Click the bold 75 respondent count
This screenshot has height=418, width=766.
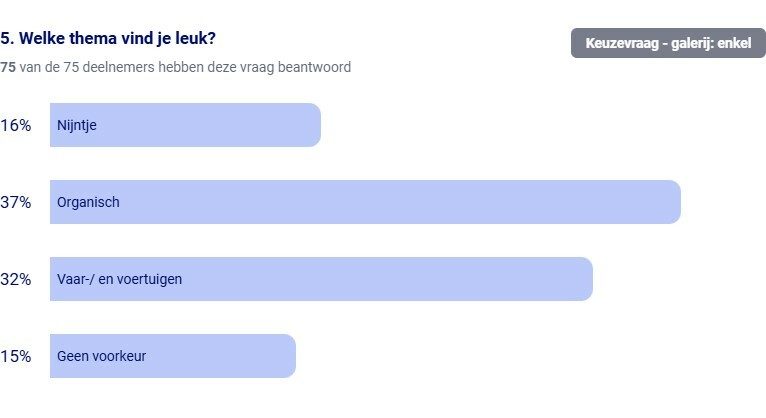pos(8,67)
